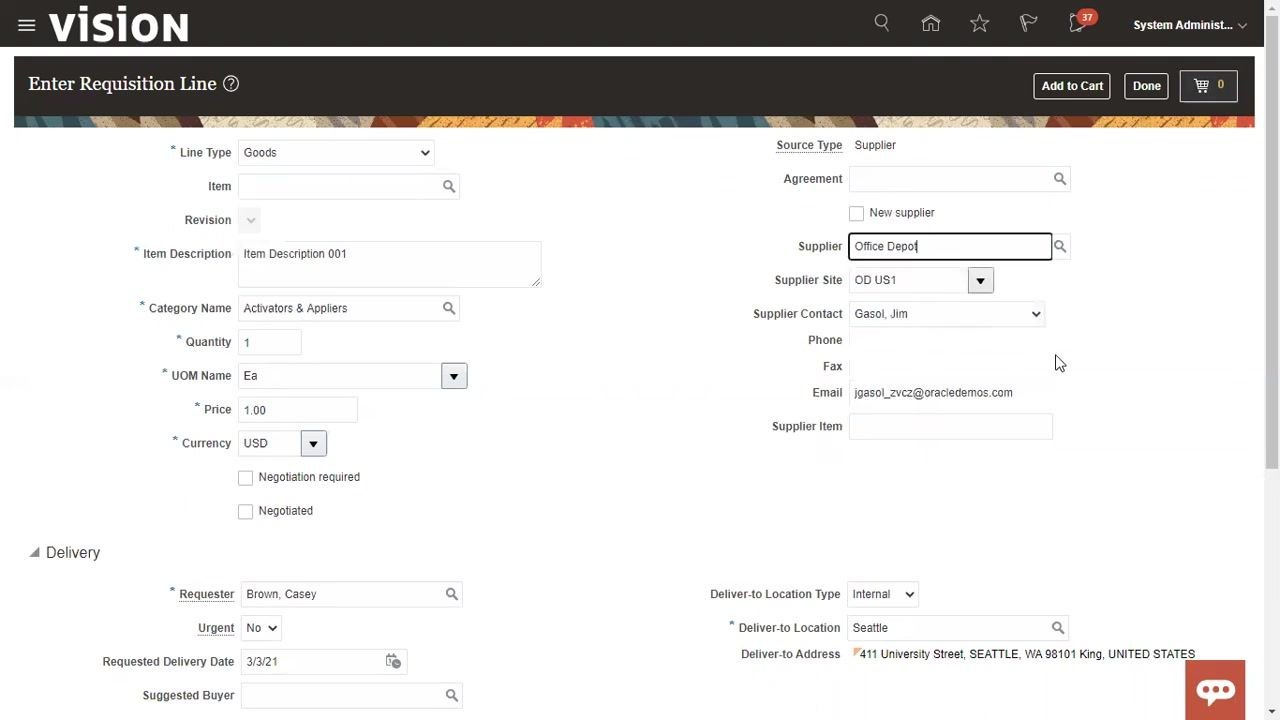The width and height of the screenshot is (1280, 720).
Task: Enable the Negotiation required checkbox
Action: pyautogui.click(x=246, y=478)
